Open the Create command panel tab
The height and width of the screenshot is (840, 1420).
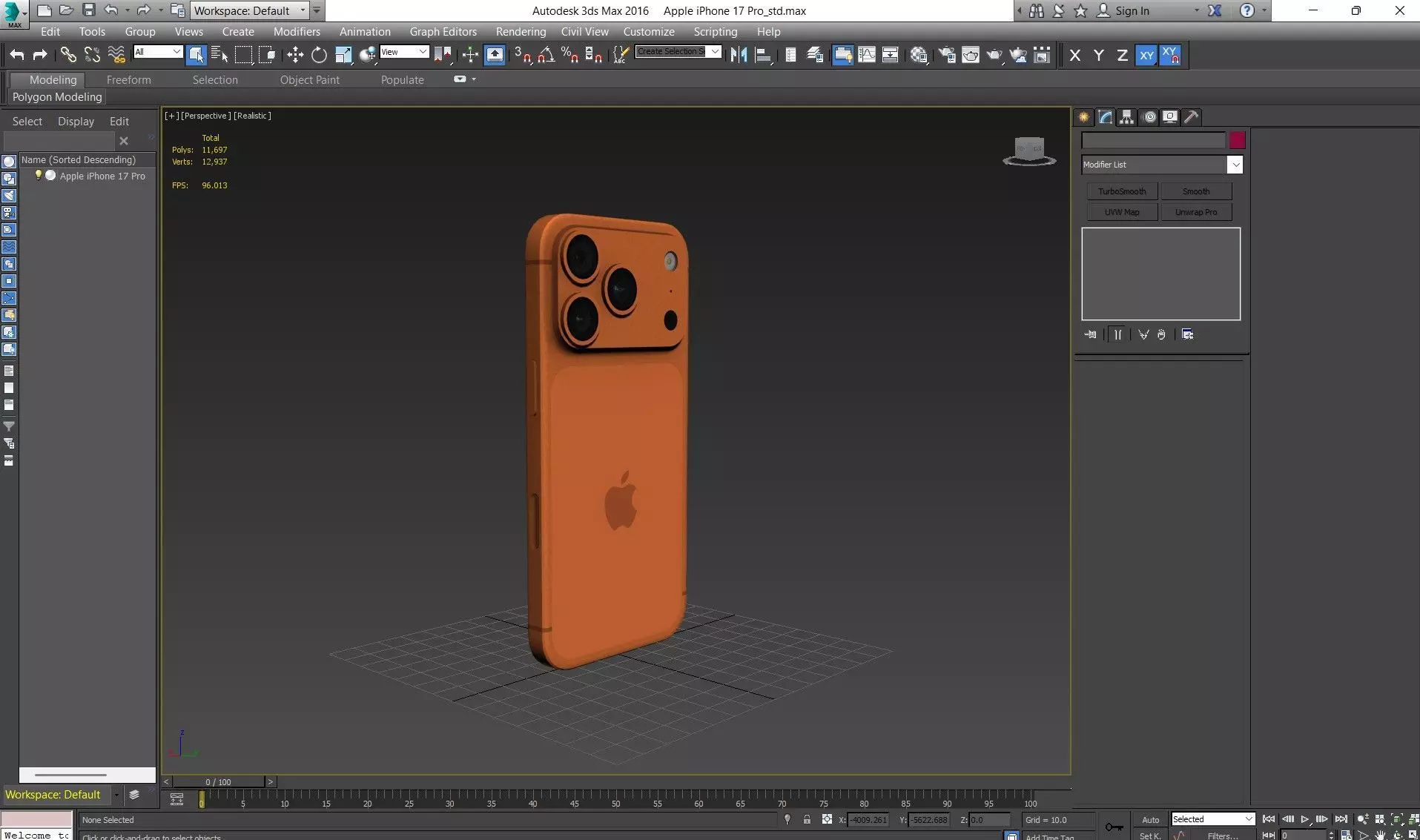pos(1084,117)
